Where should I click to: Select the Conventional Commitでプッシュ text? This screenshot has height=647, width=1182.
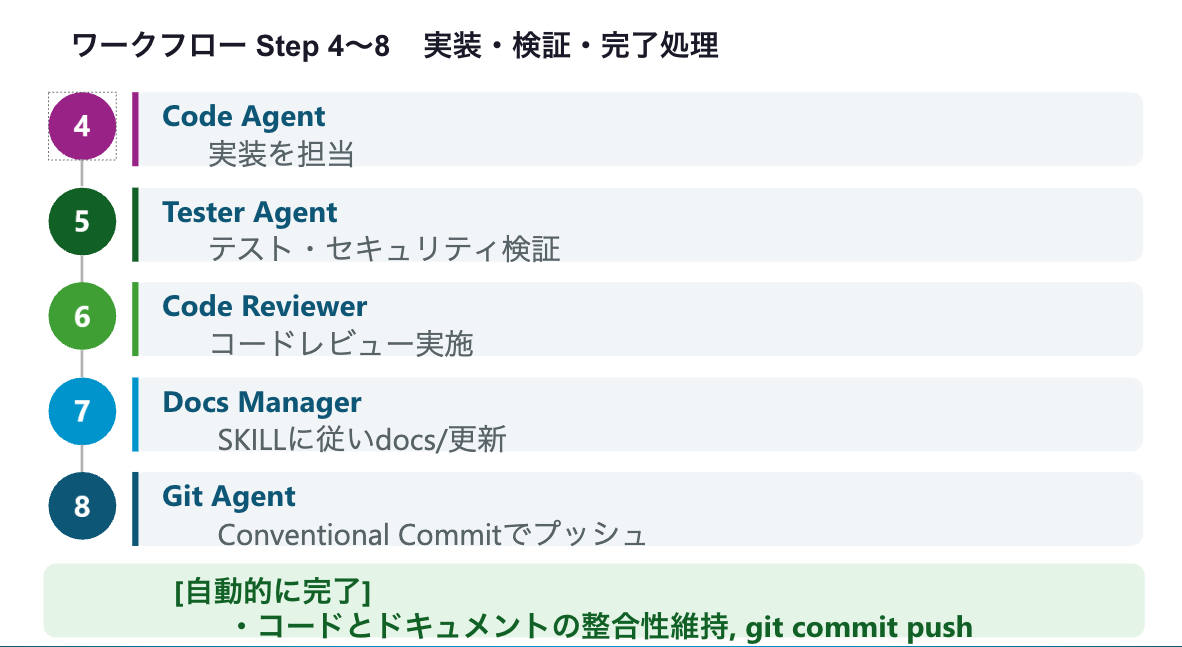tap(432, 534)
